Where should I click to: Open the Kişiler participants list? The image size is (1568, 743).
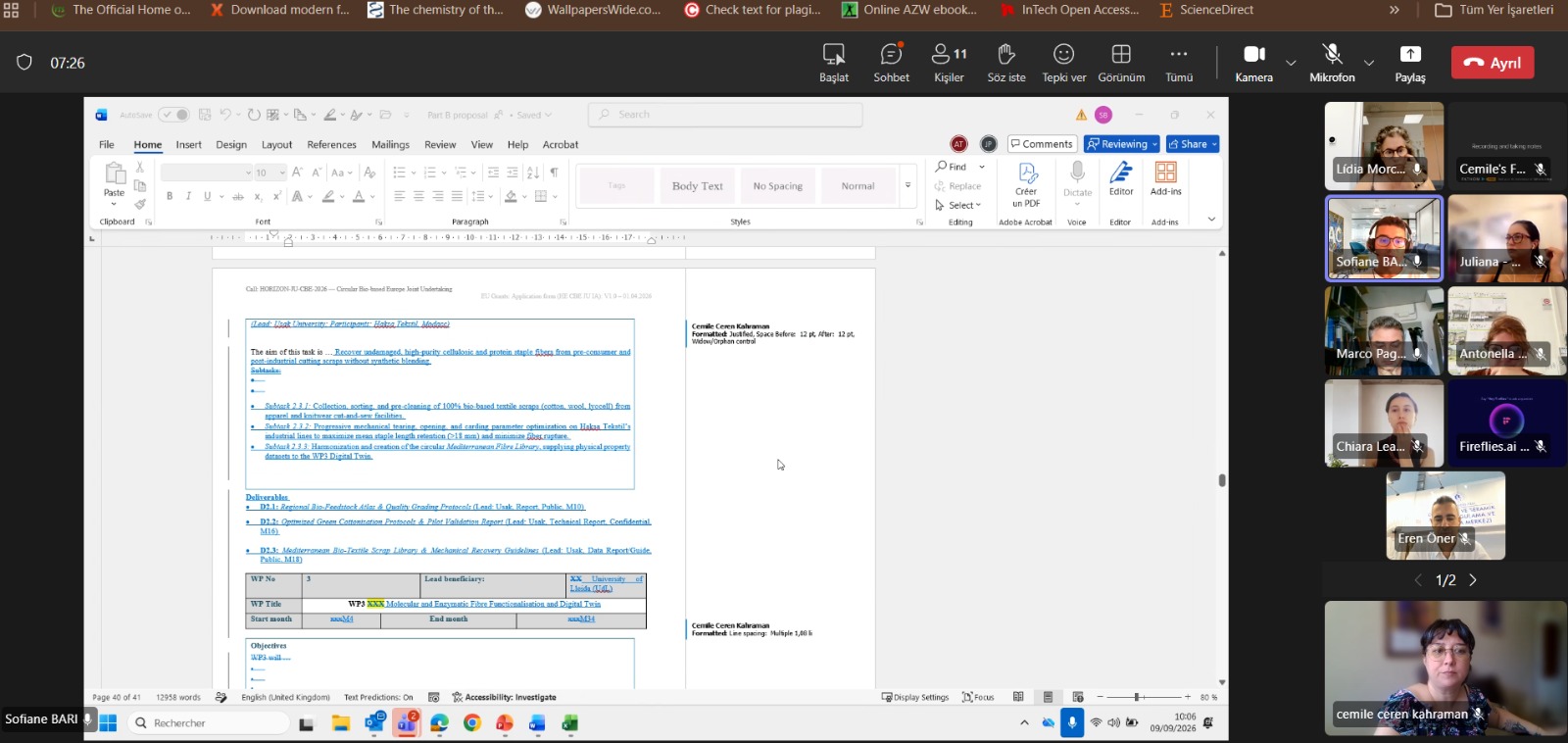tap(949, 63)
